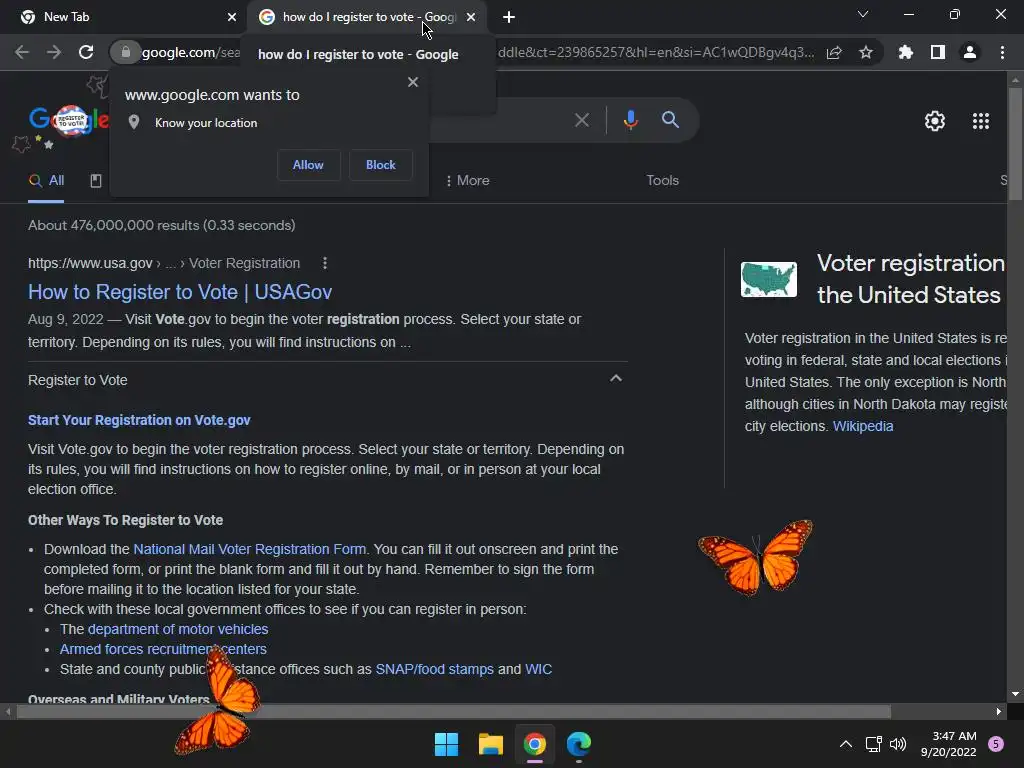Open three-dot options for USAGov result
Screen dimensions: 1024x768
pyautogui.click(x=325, y=263)
